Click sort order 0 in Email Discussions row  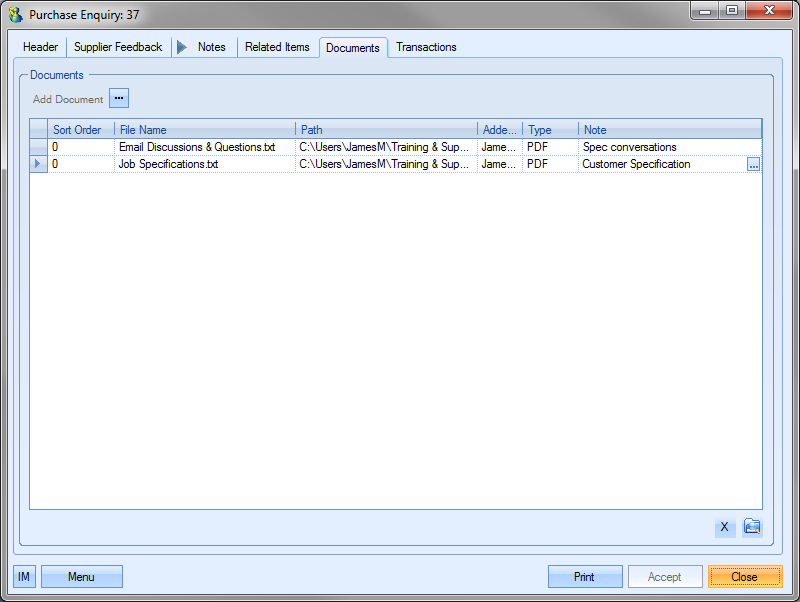(x=81, y=147)
